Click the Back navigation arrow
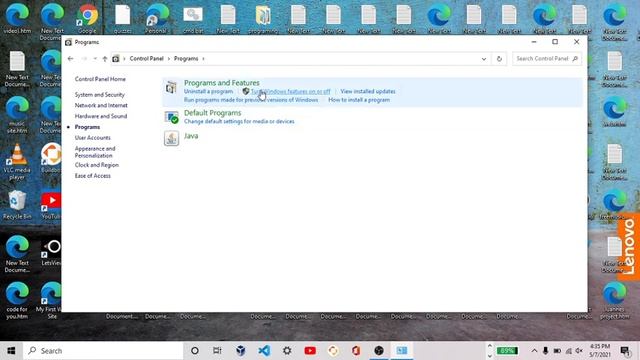The height and width of the screenshot is (360, 640). [x=70, y=59]
